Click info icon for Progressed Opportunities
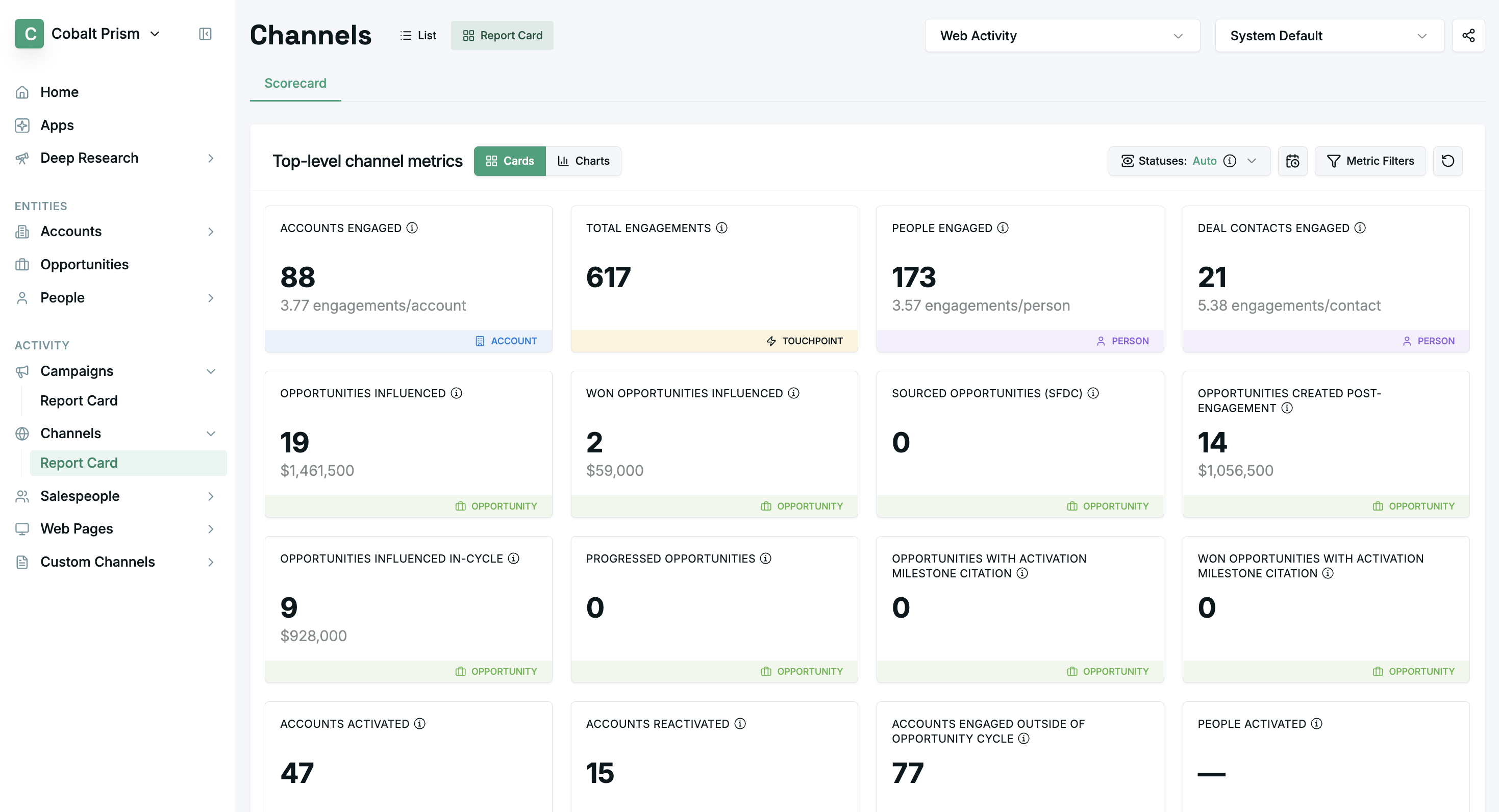The height and width of the screenshot is (812, 1499). point(766,559)
